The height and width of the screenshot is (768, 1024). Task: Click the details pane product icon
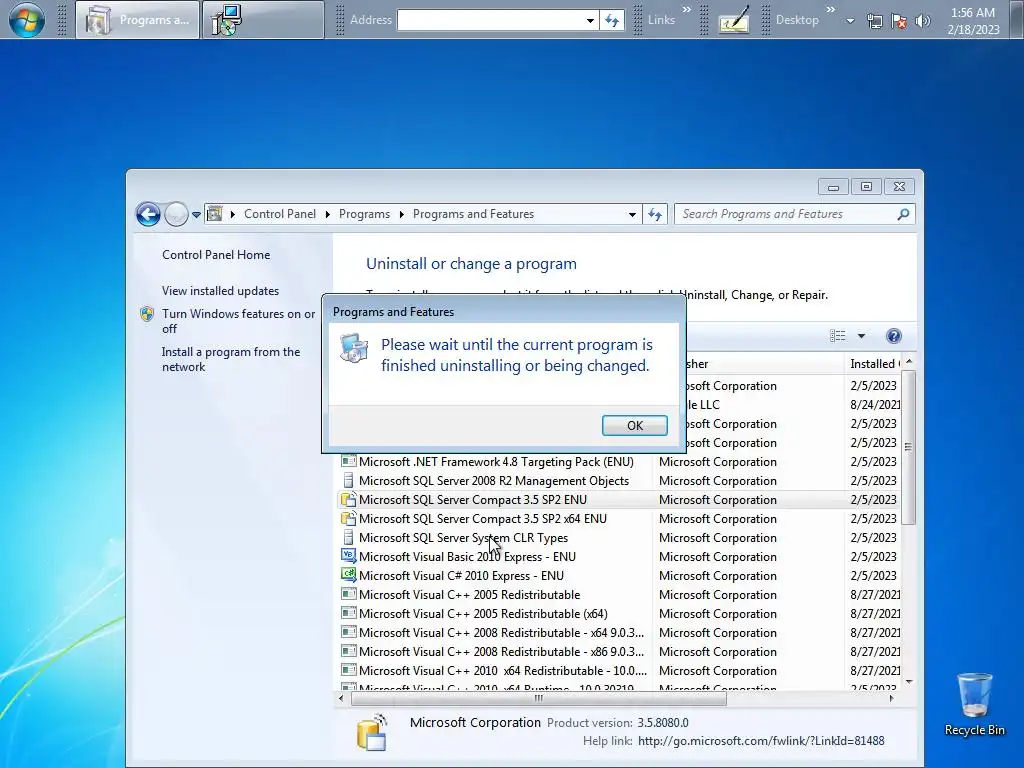pos(372,731)
